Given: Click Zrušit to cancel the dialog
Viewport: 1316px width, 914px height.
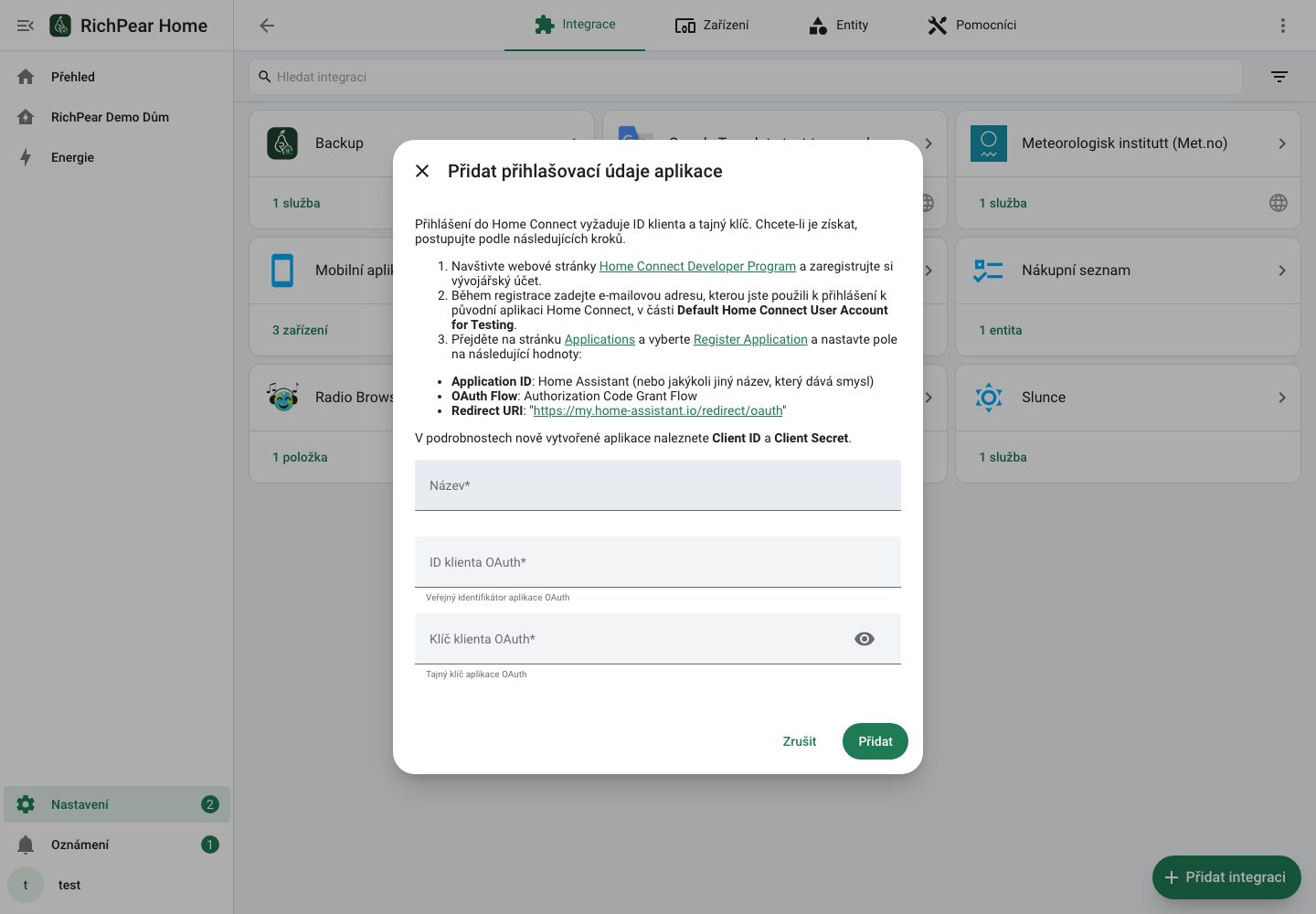Looking at the screenshot, I should coord(800,741).
